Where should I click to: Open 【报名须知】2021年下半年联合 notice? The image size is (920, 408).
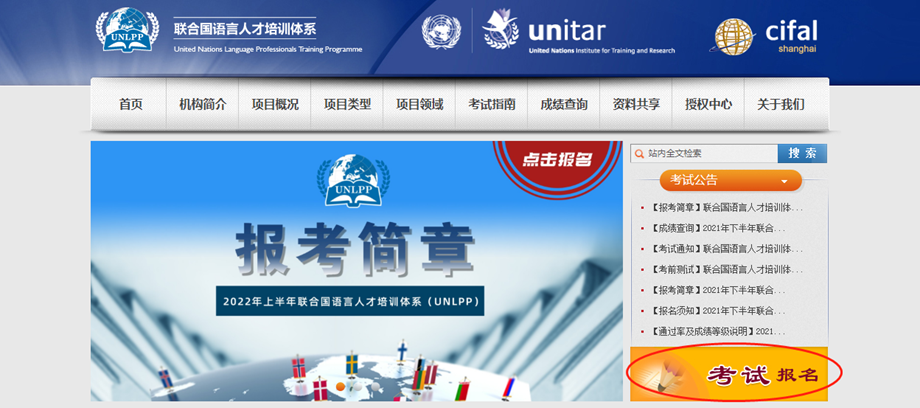pyautogui.click(x=717, y=311)
